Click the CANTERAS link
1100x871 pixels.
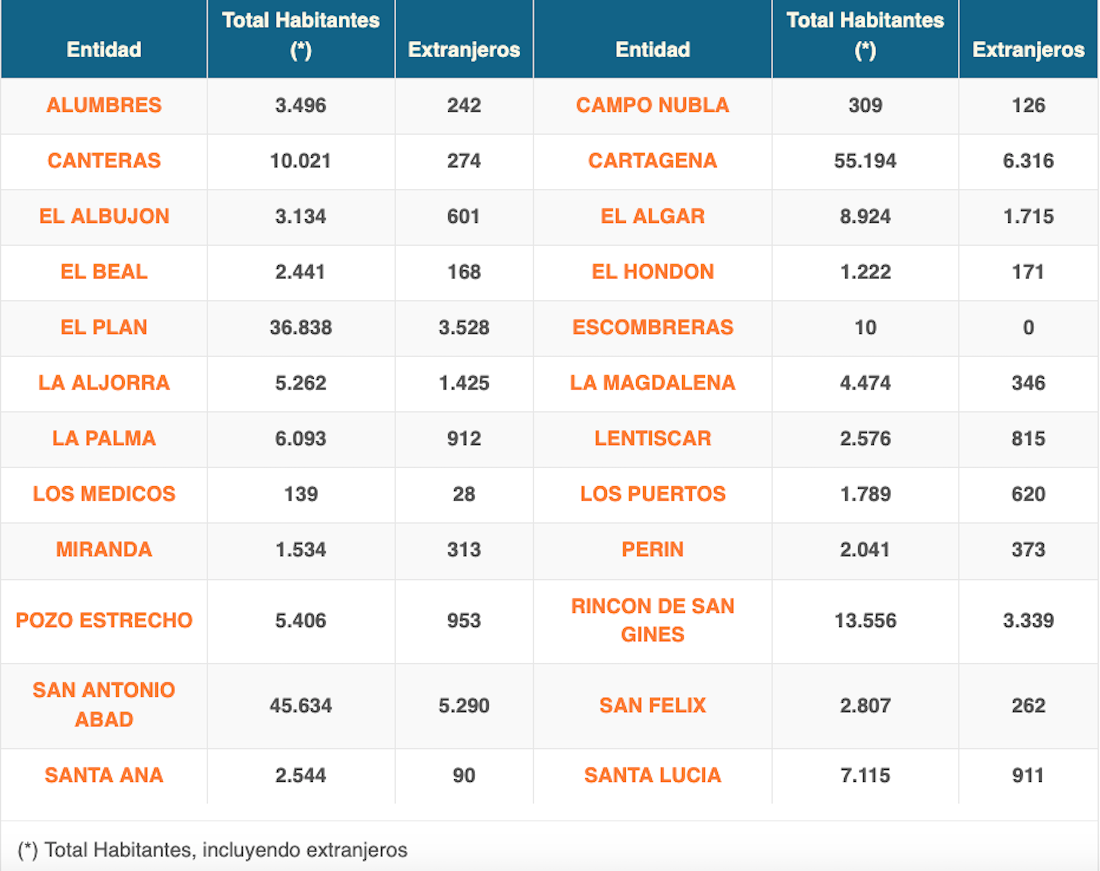(104, 161)
